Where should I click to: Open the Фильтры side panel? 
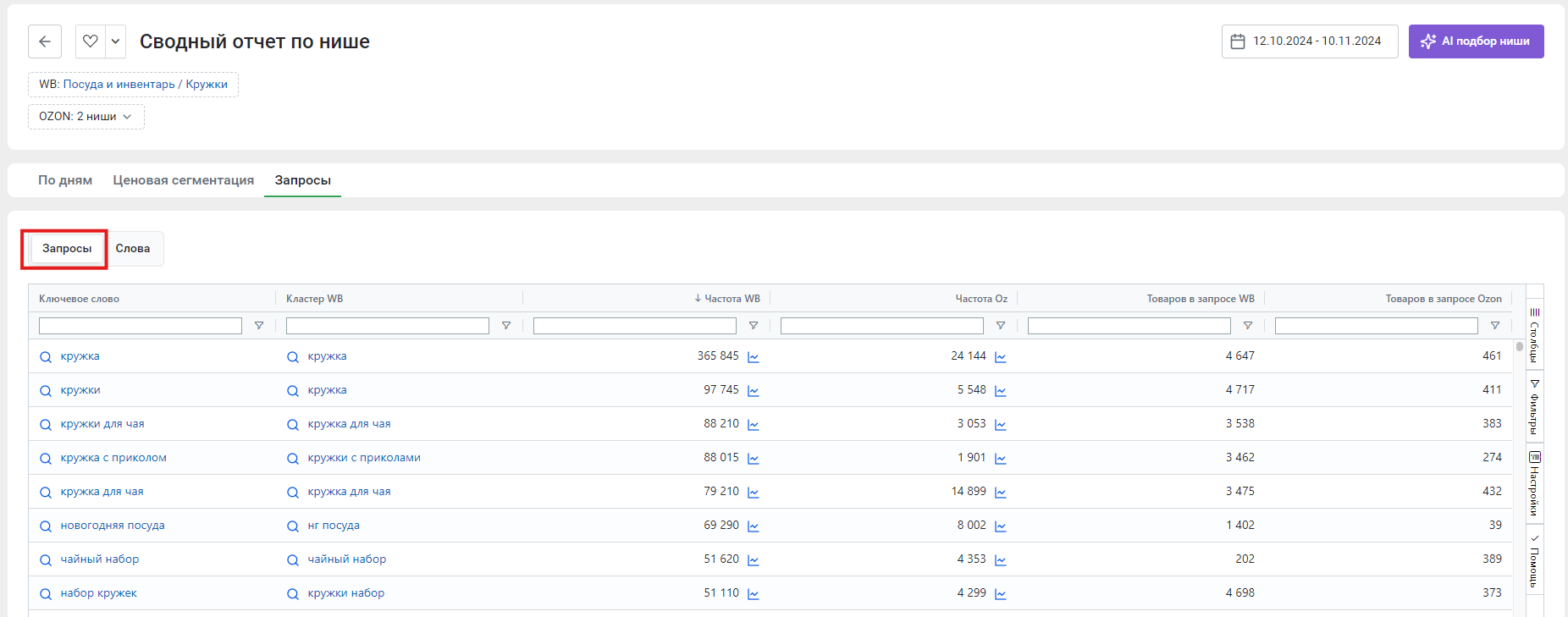pyautogui.click(x=1534, y=407)
